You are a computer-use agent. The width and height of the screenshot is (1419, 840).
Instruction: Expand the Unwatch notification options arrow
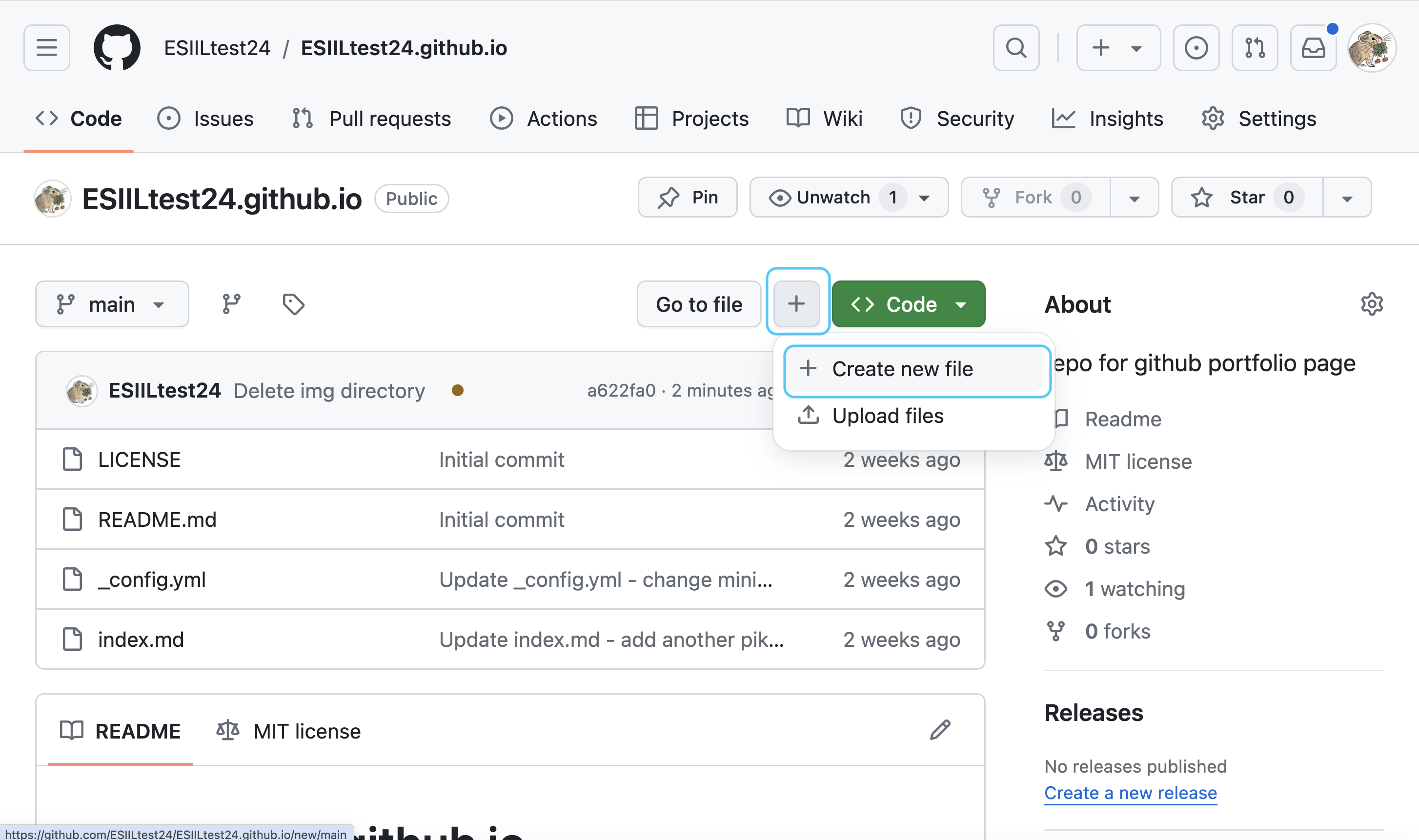pos(925,198)
